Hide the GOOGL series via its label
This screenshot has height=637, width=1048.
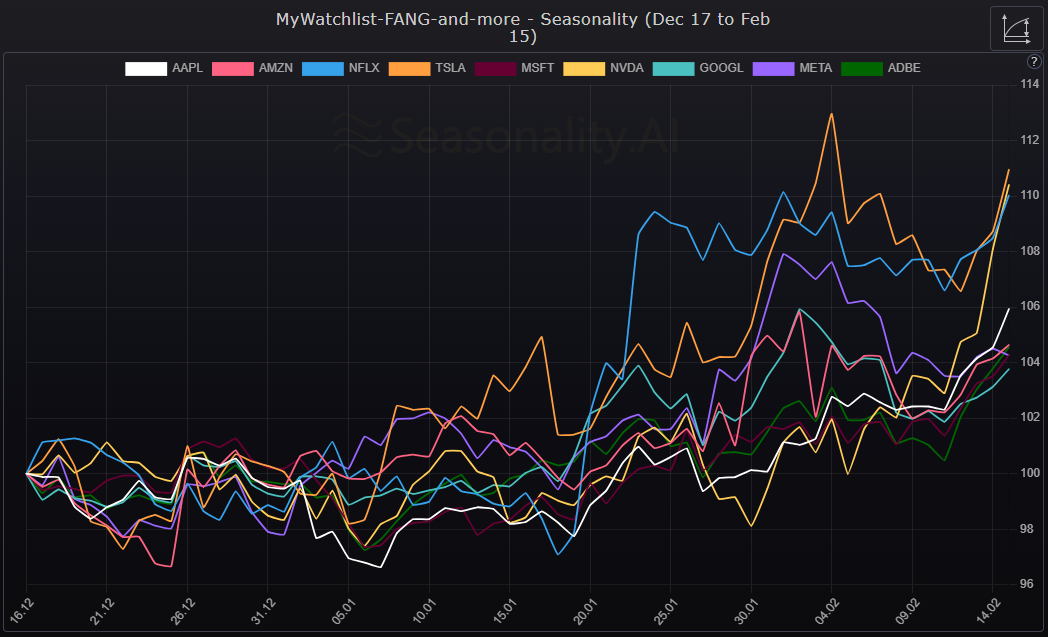(721, 68)
